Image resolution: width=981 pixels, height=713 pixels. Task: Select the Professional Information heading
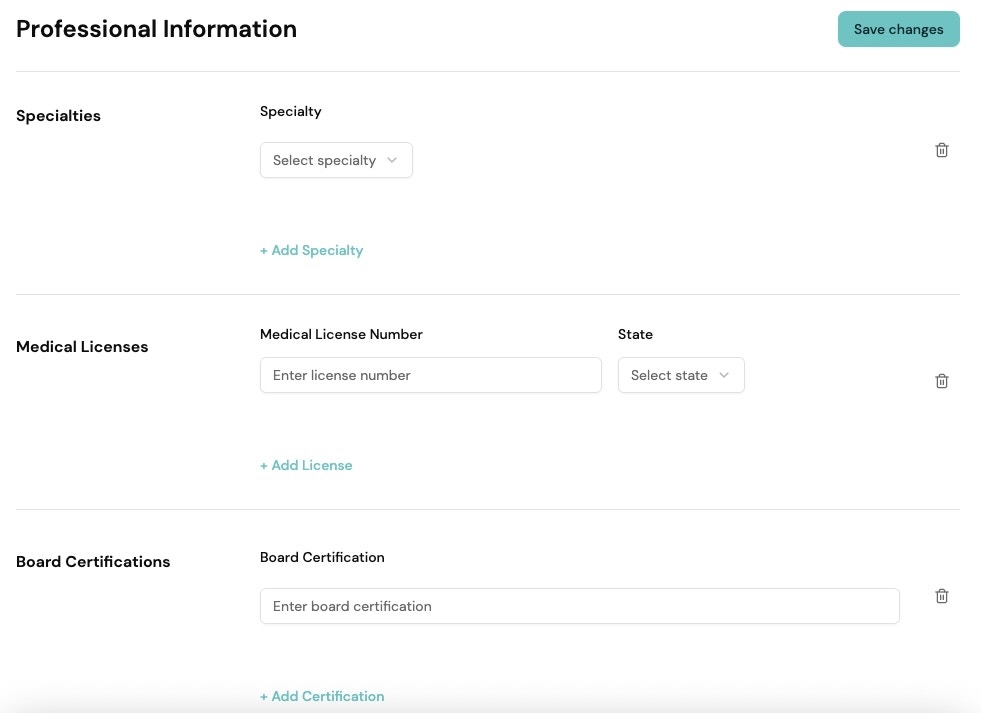[156, 29]
